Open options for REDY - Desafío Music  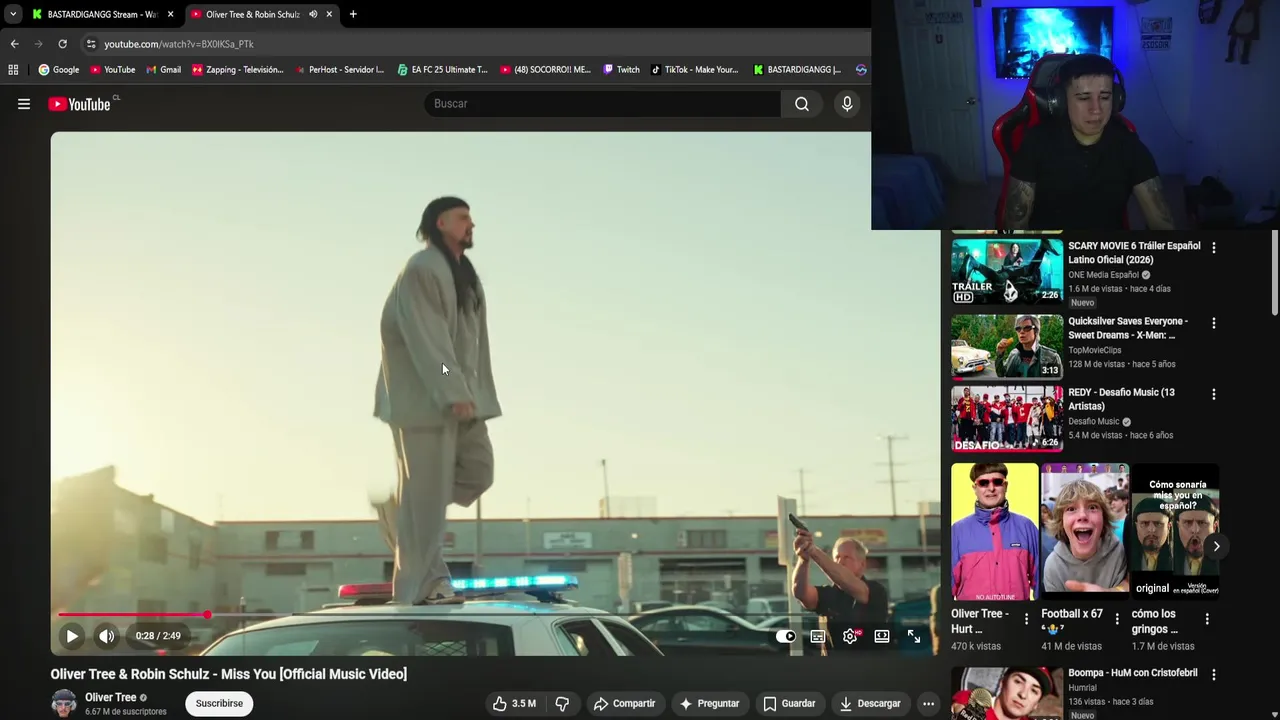[x=1214, y=394]
